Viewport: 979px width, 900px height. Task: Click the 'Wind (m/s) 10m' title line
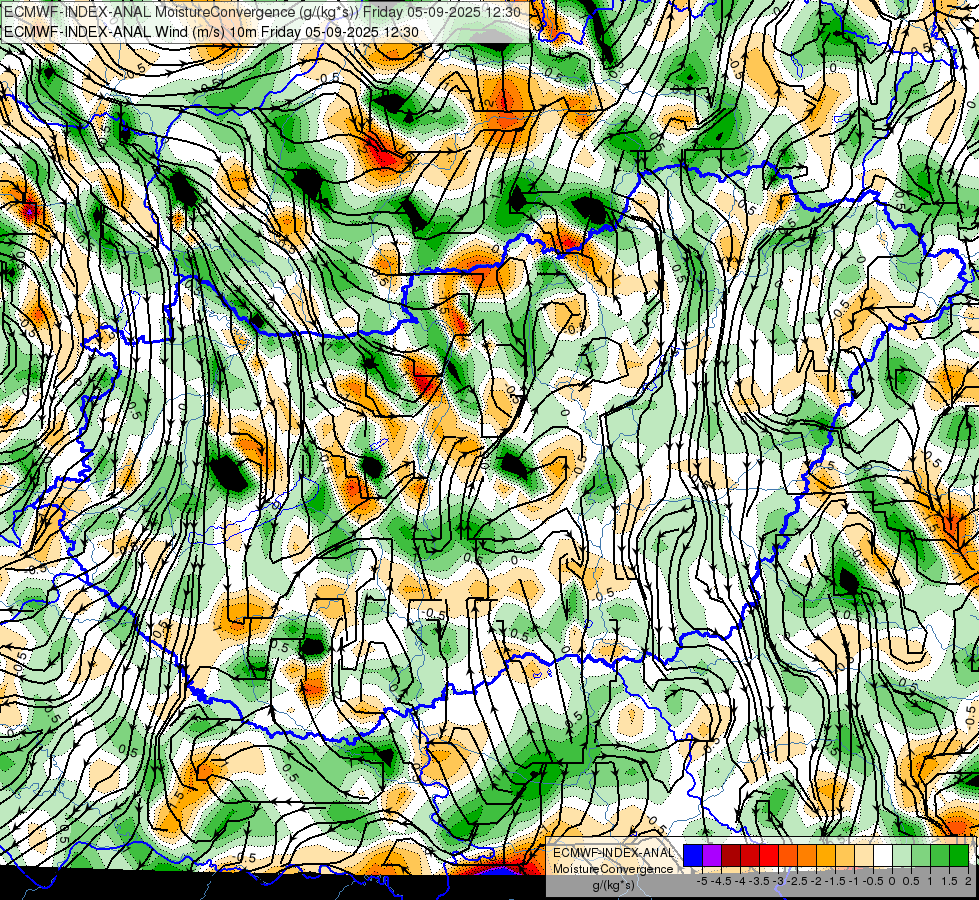click(211, 31)
